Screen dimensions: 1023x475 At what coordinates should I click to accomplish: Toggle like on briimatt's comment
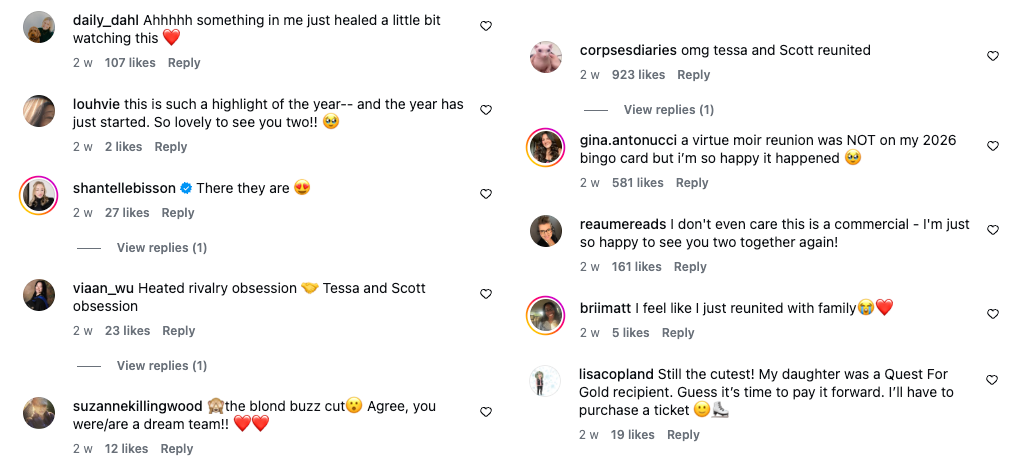pyautogui.click(x=993, y=314)
